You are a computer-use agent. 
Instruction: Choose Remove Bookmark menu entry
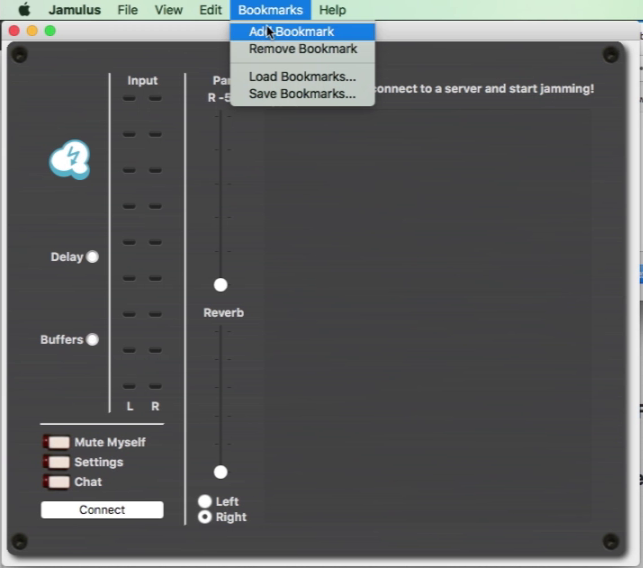[x=302, y=49]
